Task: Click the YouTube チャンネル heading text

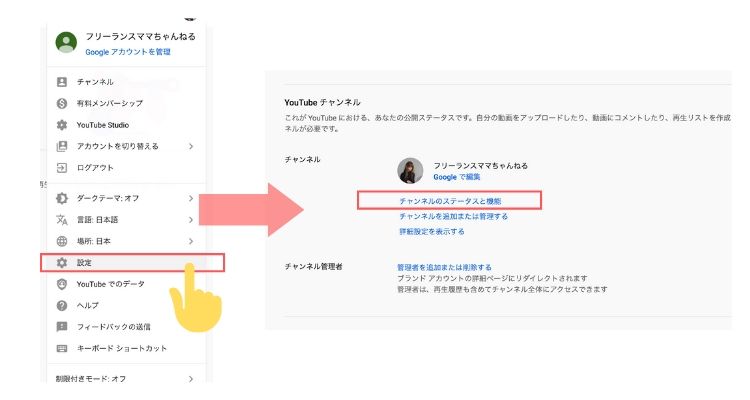Action: (x=322, y=102)
